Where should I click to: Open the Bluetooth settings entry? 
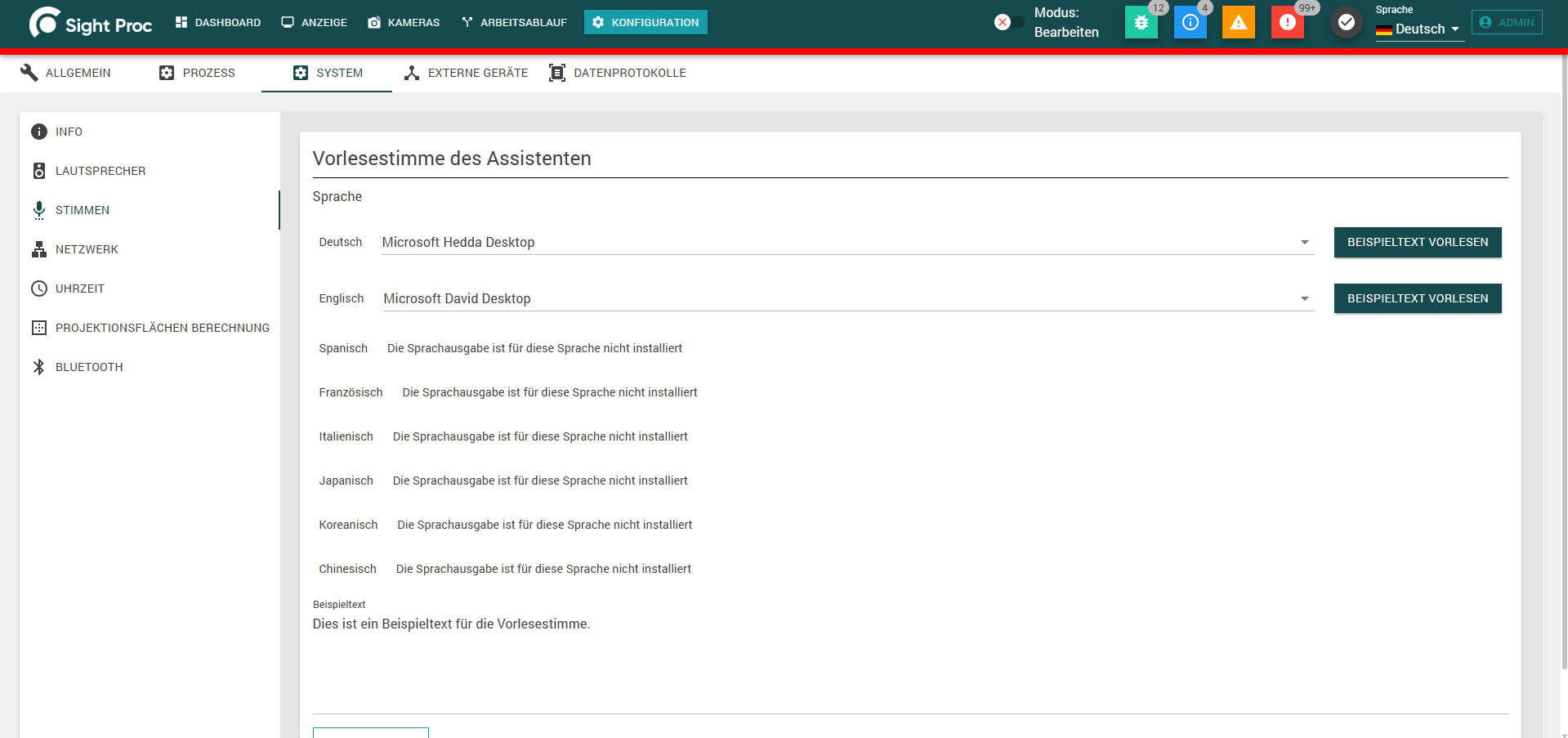(x=150, y=367)
